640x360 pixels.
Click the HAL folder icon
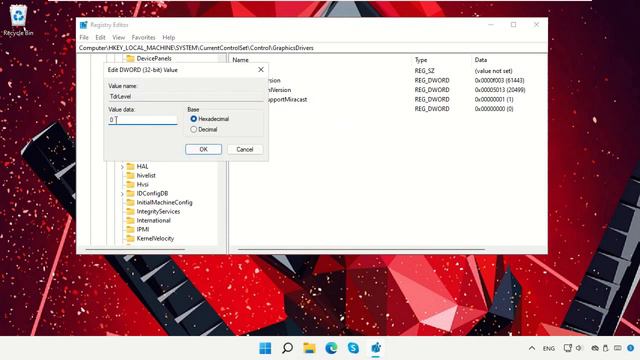pos(131,166)
